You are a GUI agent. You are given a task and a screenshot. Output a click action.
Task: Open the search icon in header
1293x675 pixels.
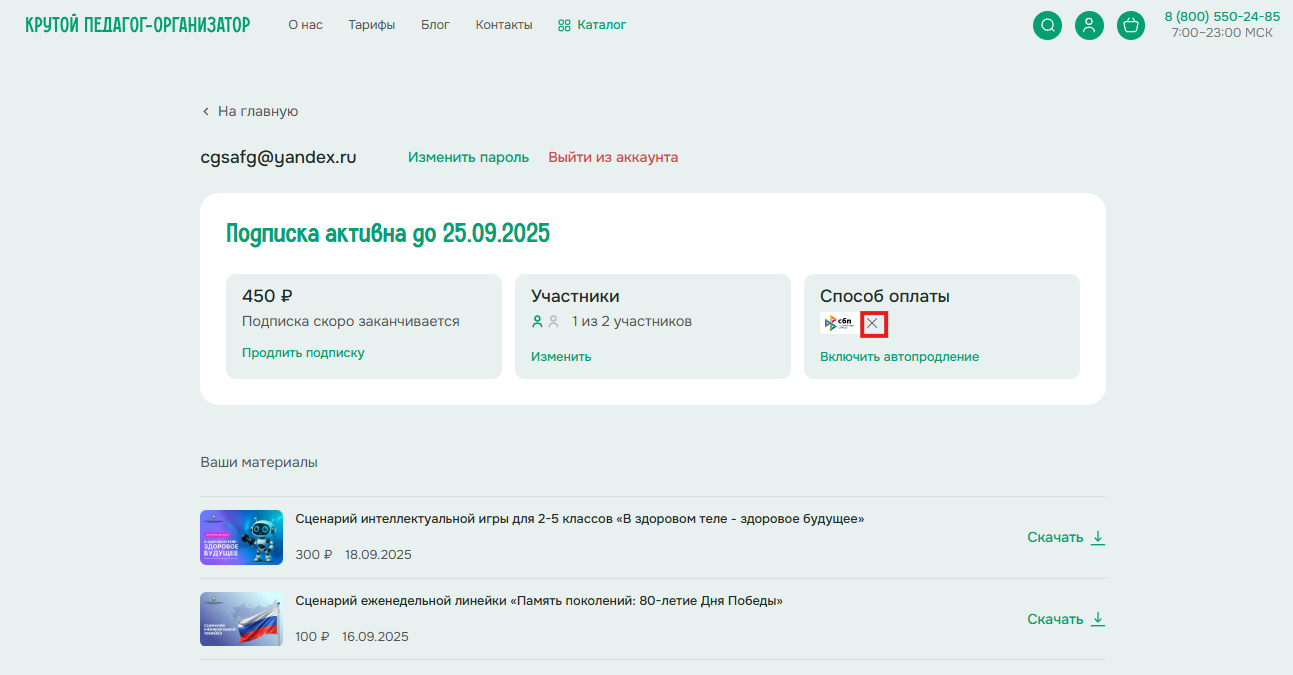pyautogui.click(x=1047, y=26)
